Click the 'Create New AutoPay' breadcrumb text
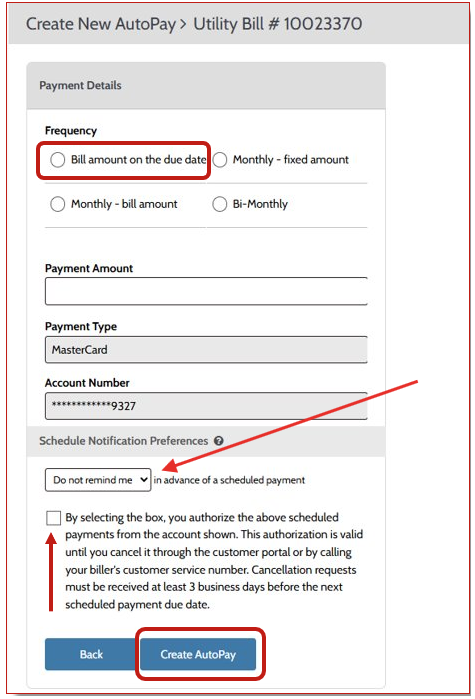475x699 pixels. pos(101,24)
